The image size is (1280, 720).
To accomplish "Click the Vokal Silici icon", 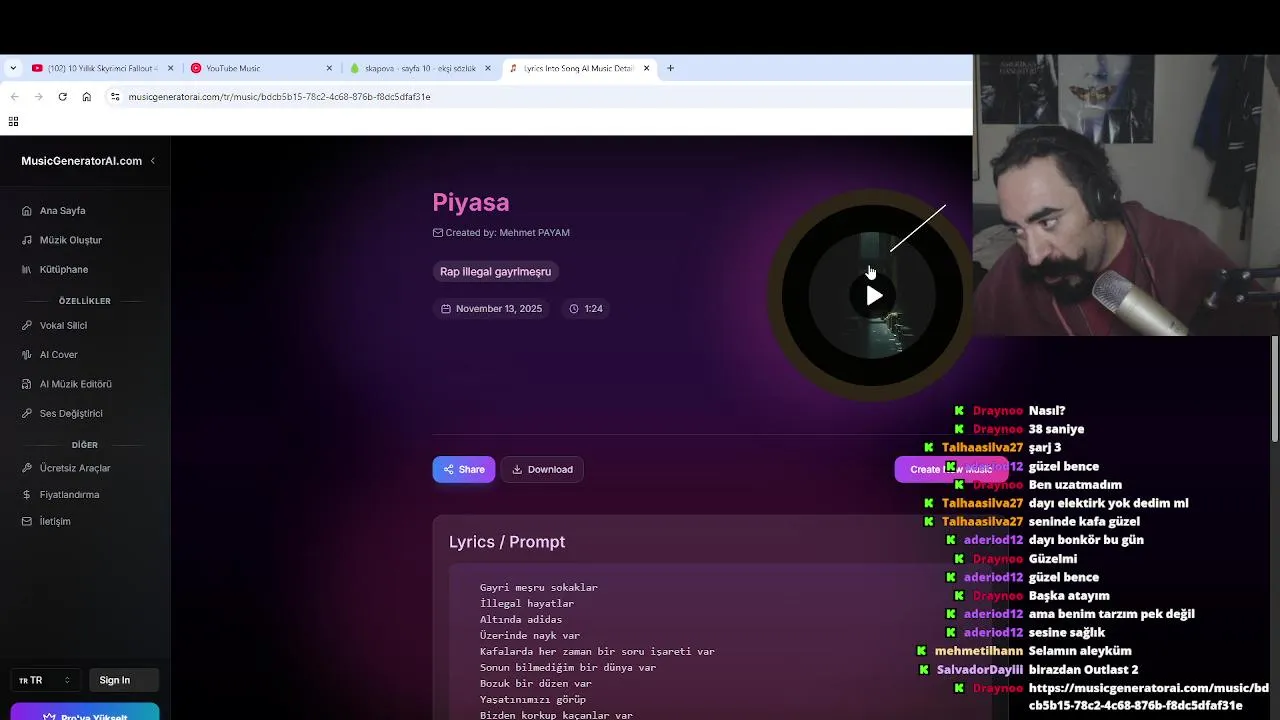I will tap(27, 325).
